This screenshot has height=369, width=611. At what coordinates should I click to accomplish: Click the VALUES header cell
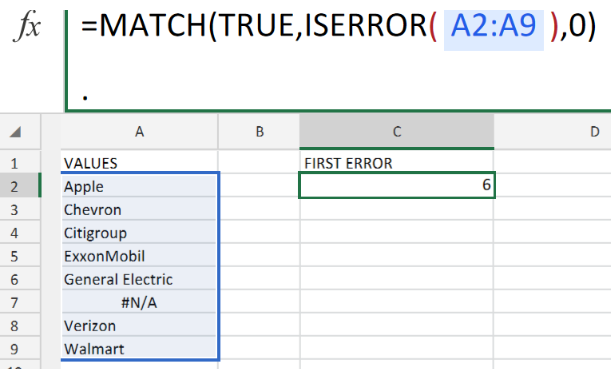click(x=140, y=163)
